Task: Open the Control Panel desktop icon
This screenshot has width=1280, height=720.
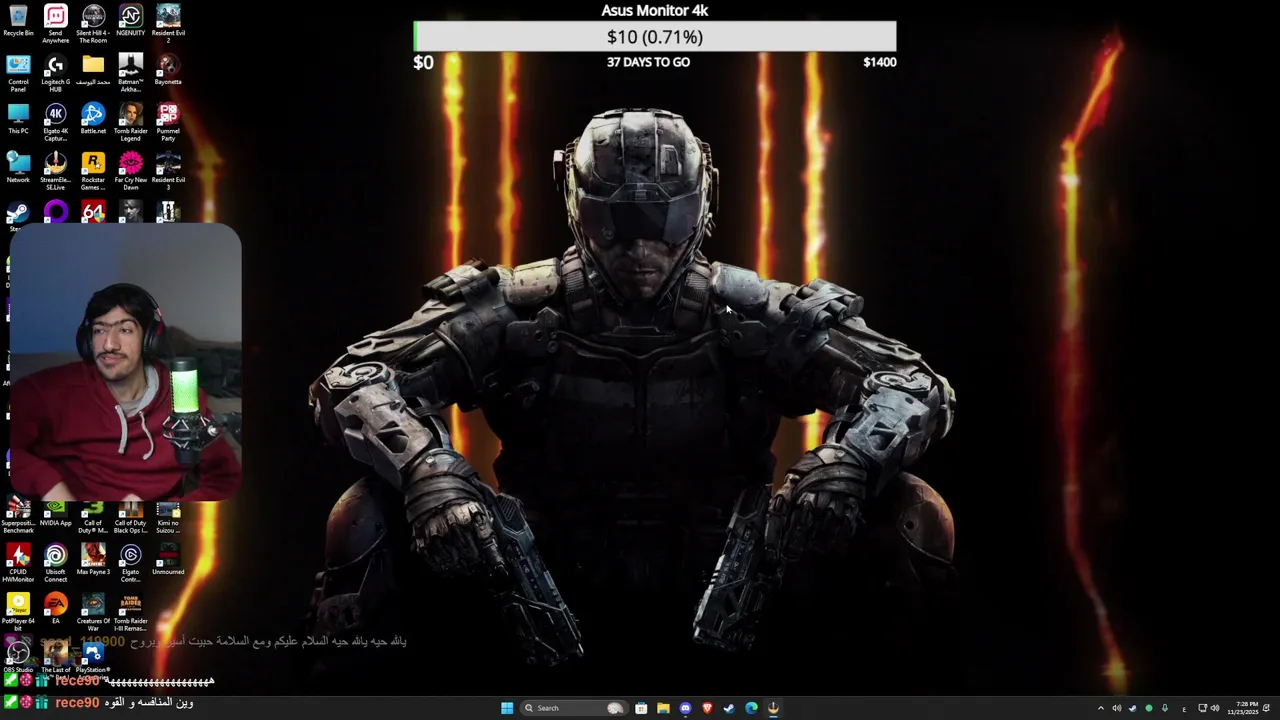Action: tap(18, 73)
